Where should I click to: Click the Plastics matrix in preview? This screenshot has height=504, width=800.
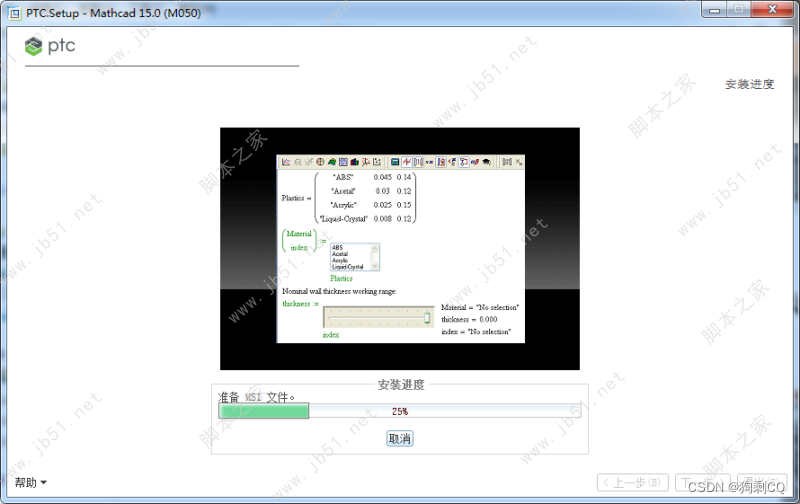pos(365,197)
